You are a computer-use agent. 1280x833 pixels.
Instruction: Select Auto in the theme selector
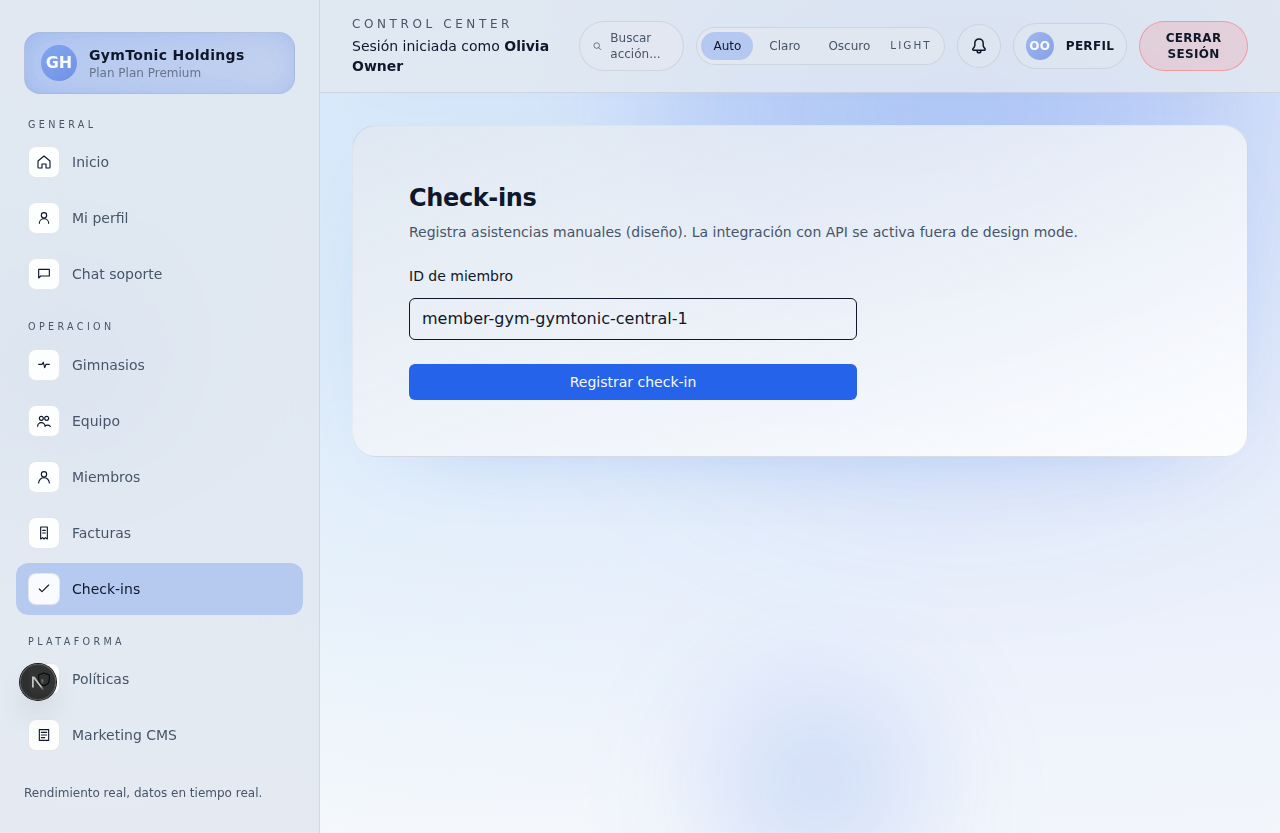[727, 45]
